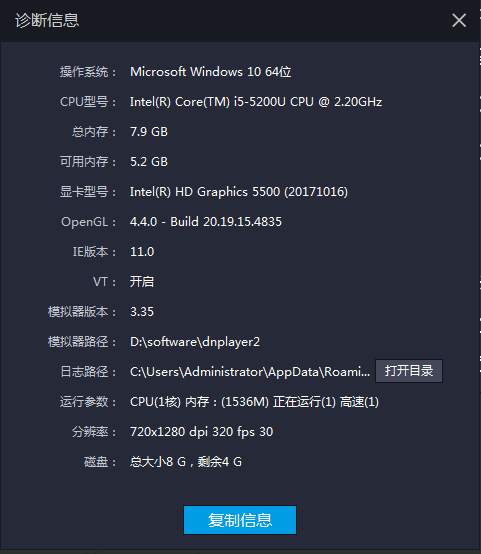The width and height of the screenshot is (481, 554).
Task: Click the 可用内存 label
Action: click(87, 162)
